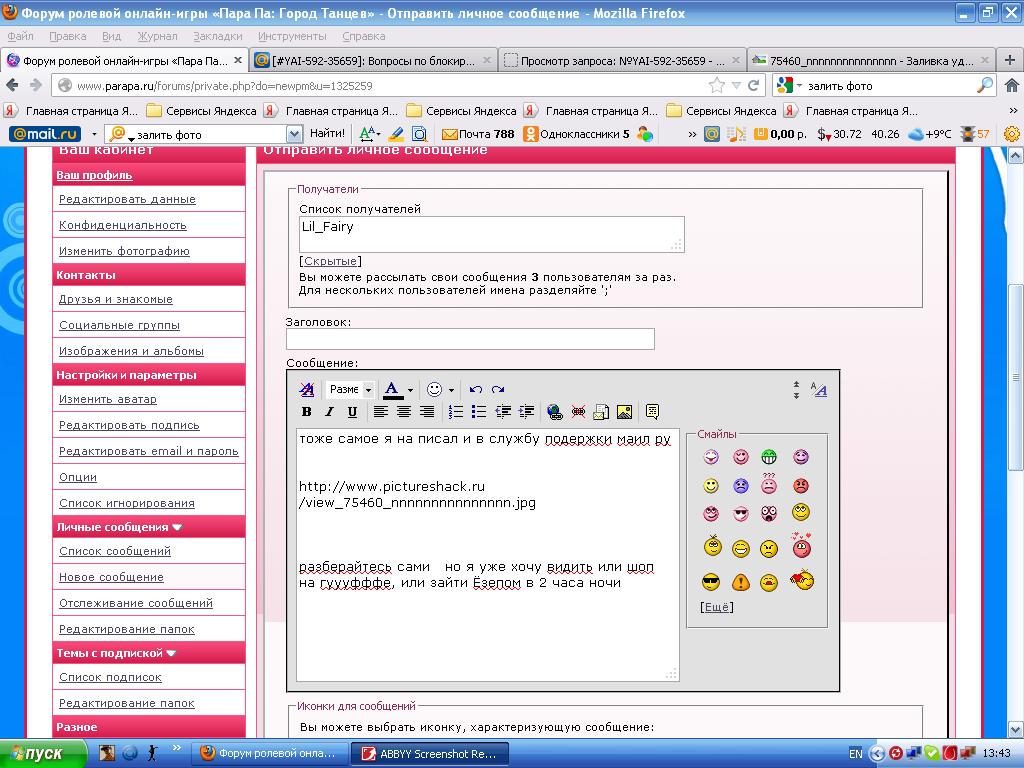Click inside the message text area
The image size is (1024, 768).
487,555
